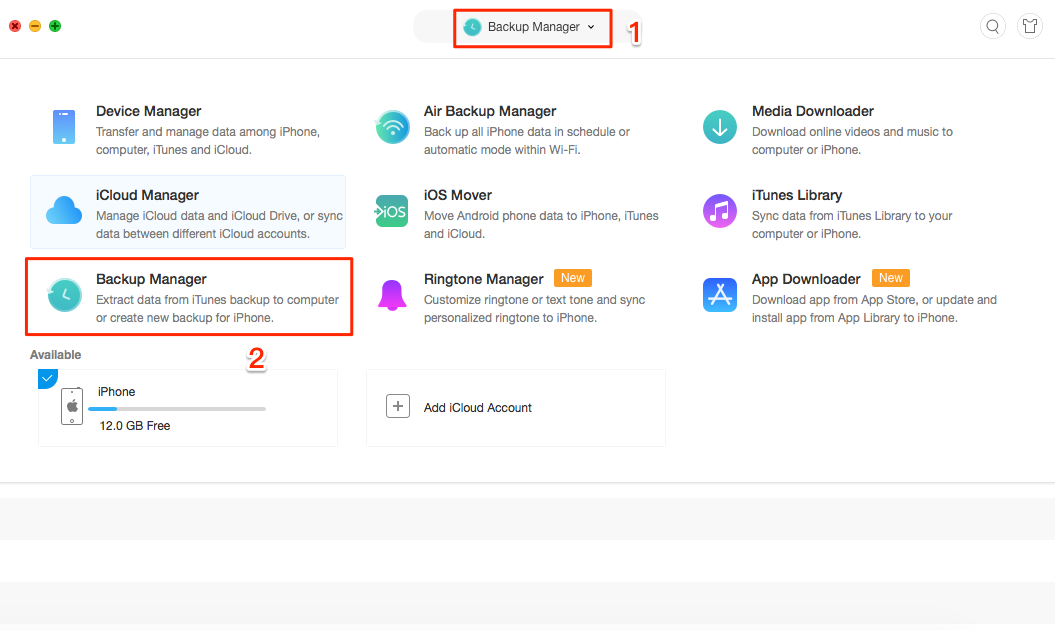Toggle the checked iPhone device checkbox
Viewport: 1055px width, 630px height.
(47, 378)
